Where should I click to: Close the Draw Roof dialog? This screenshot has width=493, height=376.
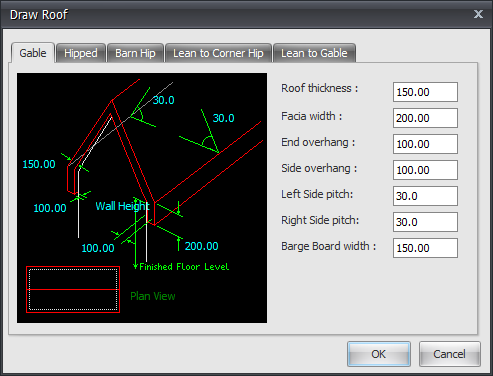(x=478, y=14)
